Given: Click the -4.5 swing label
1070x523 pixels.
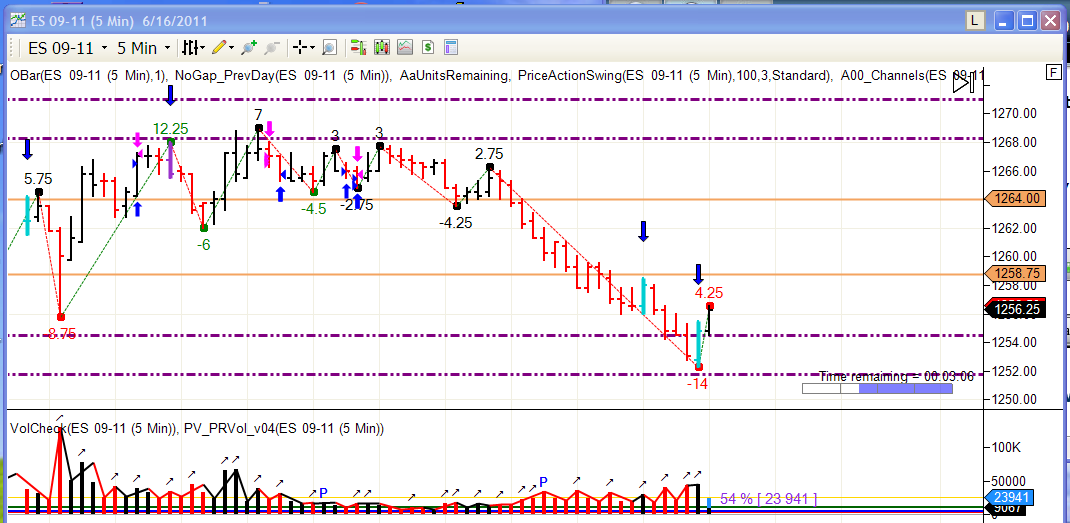Looking at the screenshot, I should tap(314, 210).
